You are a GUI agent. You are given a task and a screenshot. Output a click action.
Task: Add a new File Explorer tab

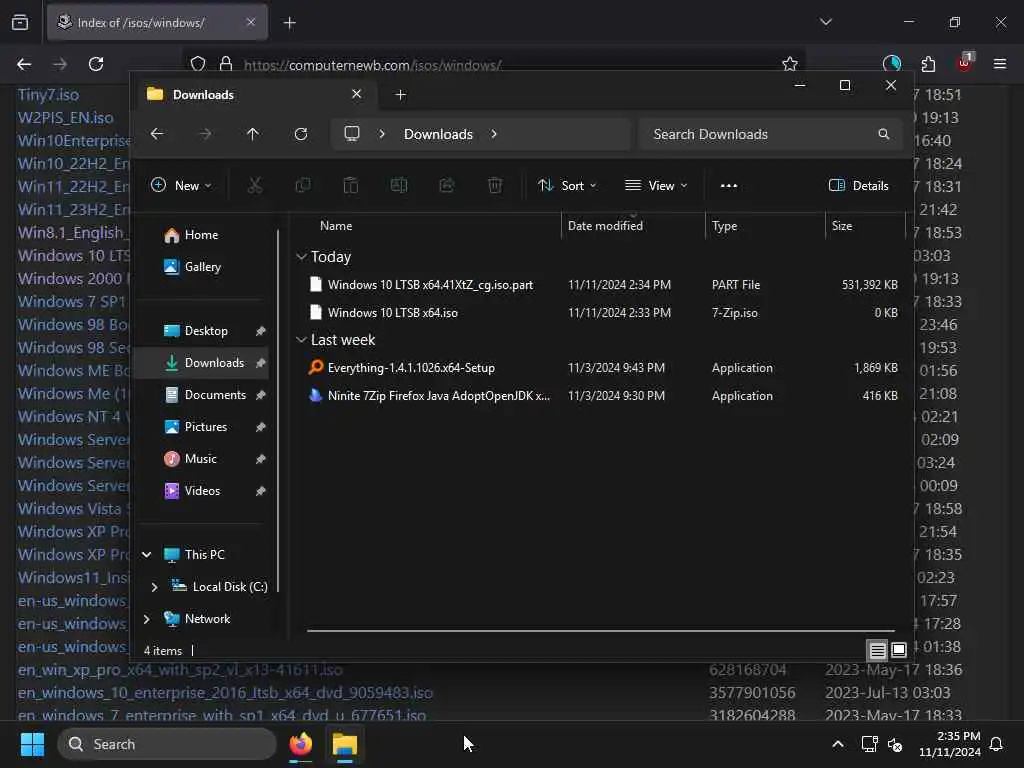[x=401, y=95]
